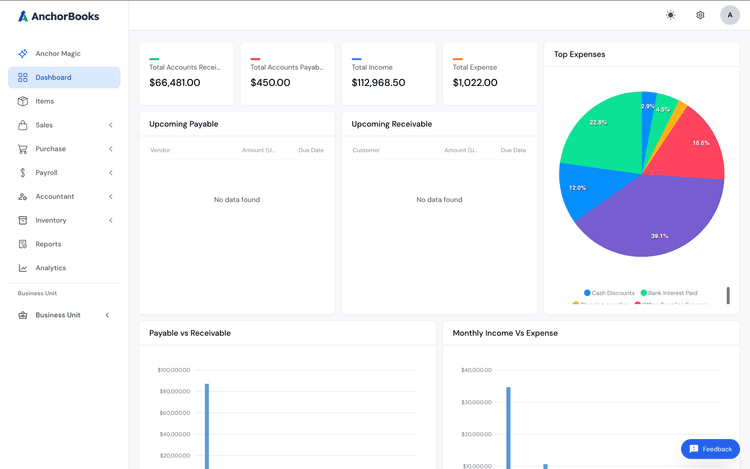The width and height of the screenshot is (750, 469).
Task: Expand the Business Unit submenu chevron
Action: 108,315
